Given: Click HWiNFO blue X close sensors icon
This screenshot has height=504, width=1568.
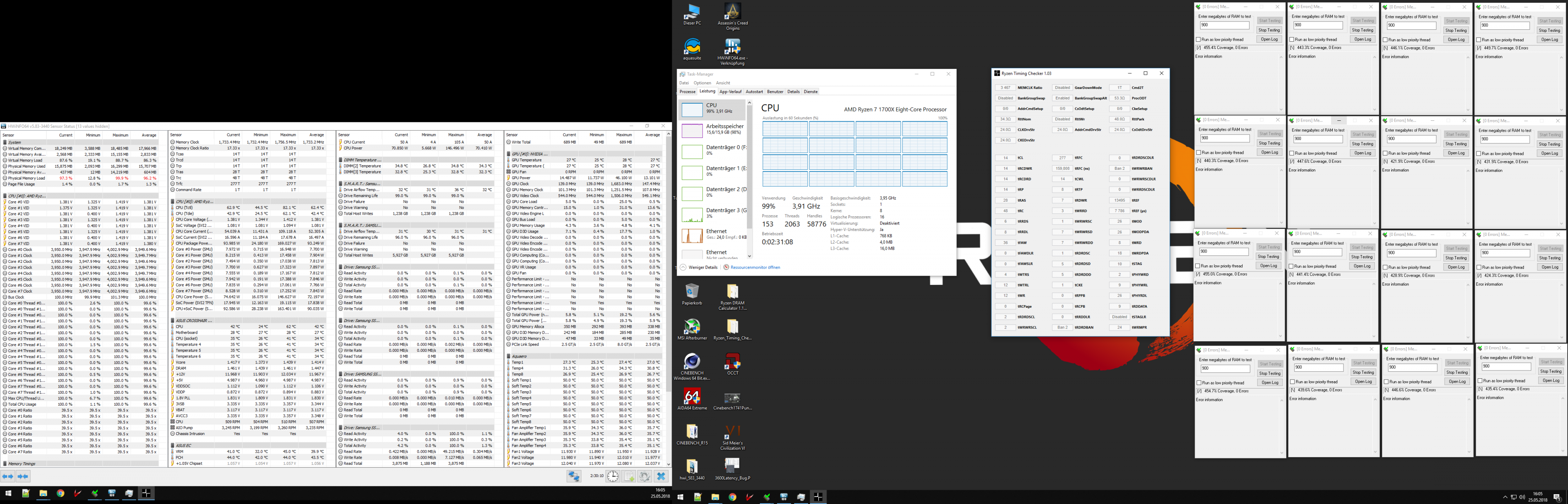Looking at the screenshot, I should click(x=661, y=477).
